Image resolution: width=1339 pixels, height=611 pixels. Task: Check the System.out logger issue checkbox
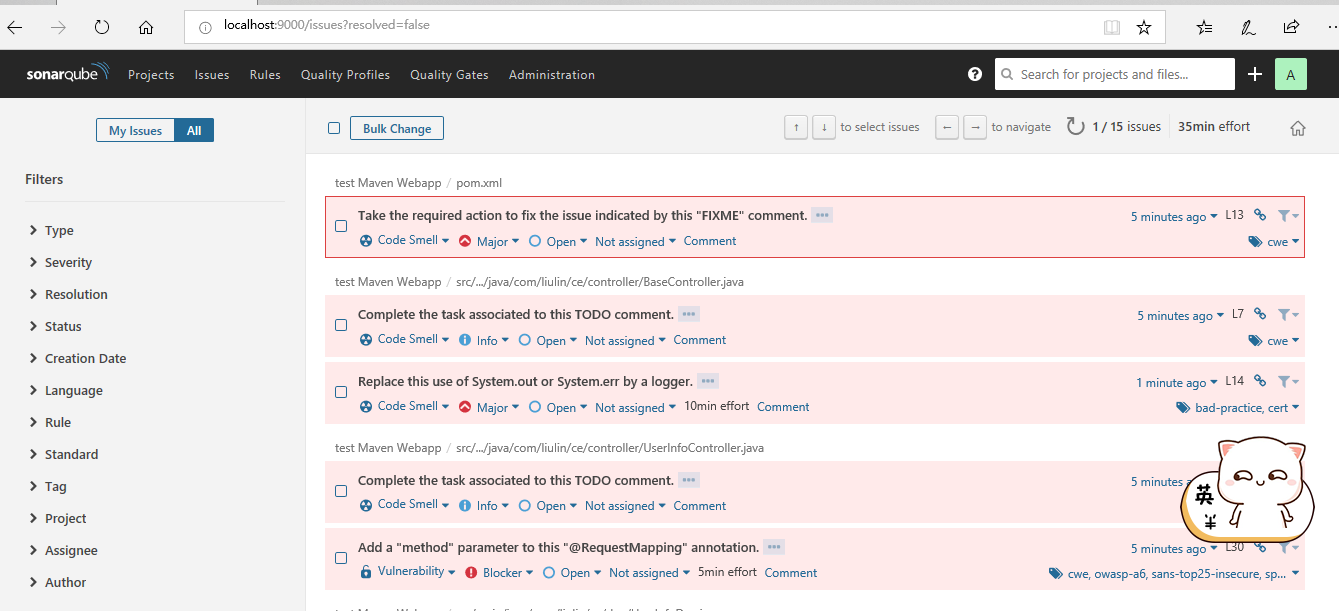pyautogui.click(x=341, y=392)
